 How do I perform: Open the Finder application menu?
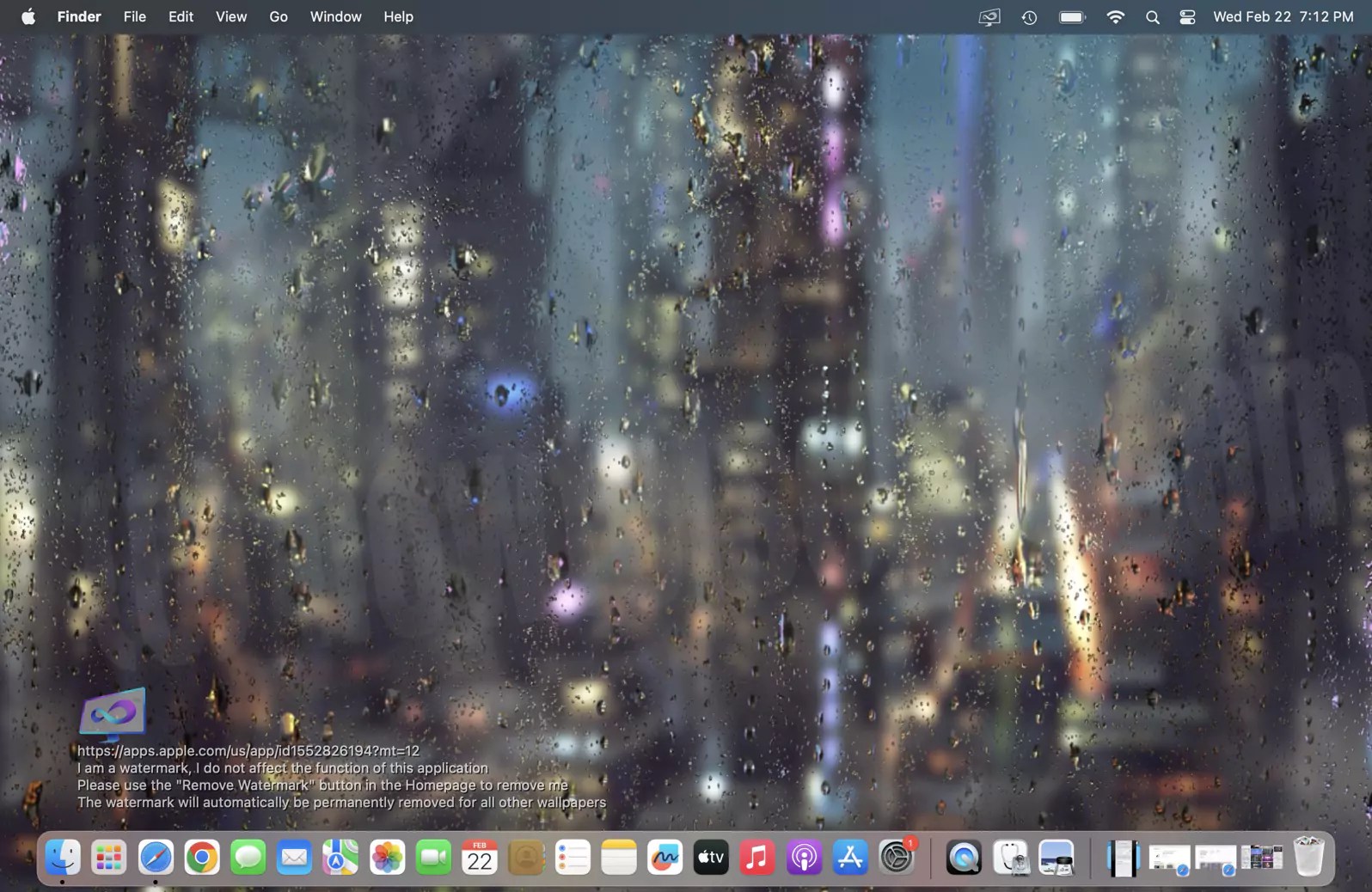(79, 16)
